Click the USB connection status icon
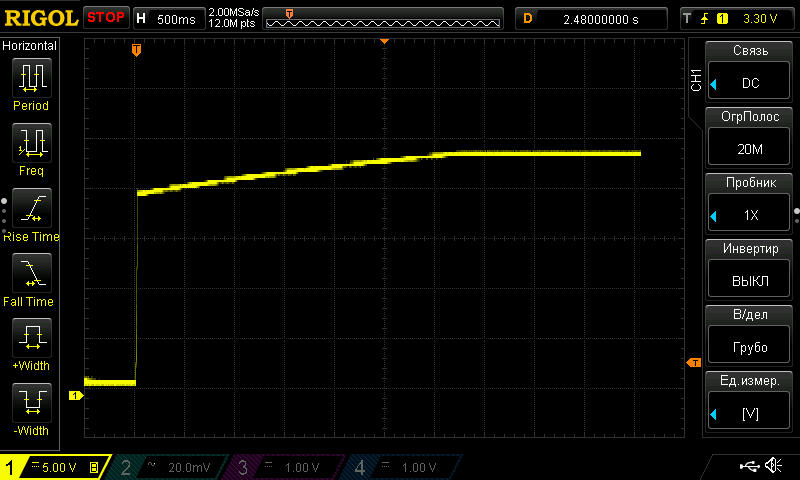The width and height of the screenshot is (800, 480). pyautogui.click(x=749, y=466)
